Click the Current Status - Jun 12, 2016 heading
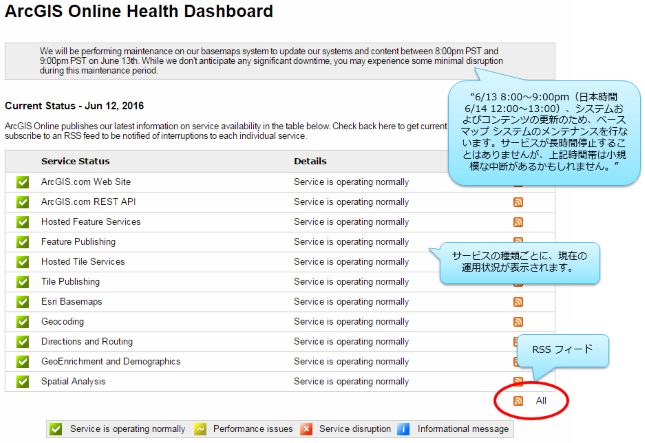Image resolution: width=645 pixels, height=443 pixels. (x=74, y=106)
